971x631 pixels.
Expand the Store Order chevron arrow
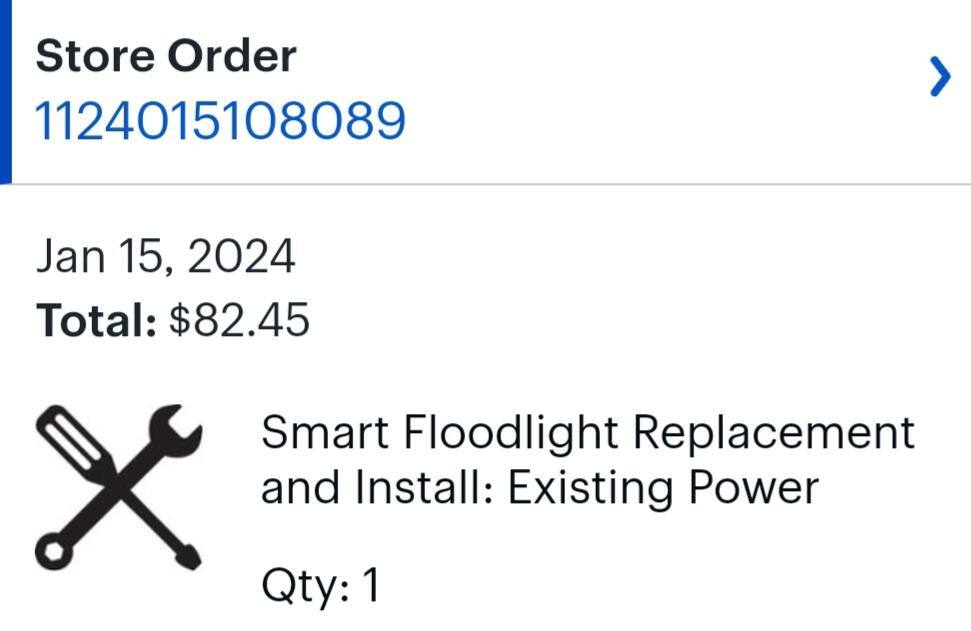click(939, 76)
